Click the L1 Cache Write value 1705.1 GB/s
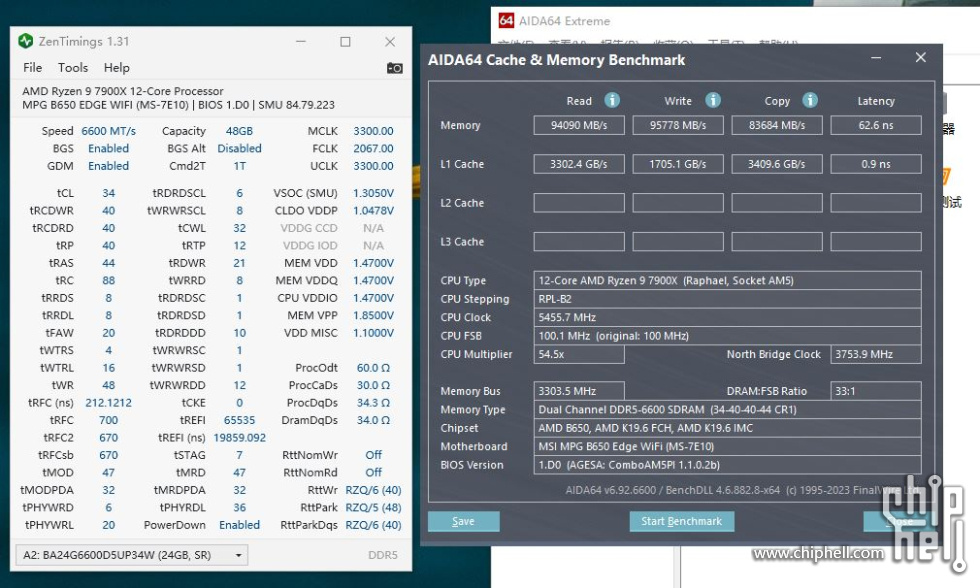This screenshot has height=588, width=980. (678, 164)
